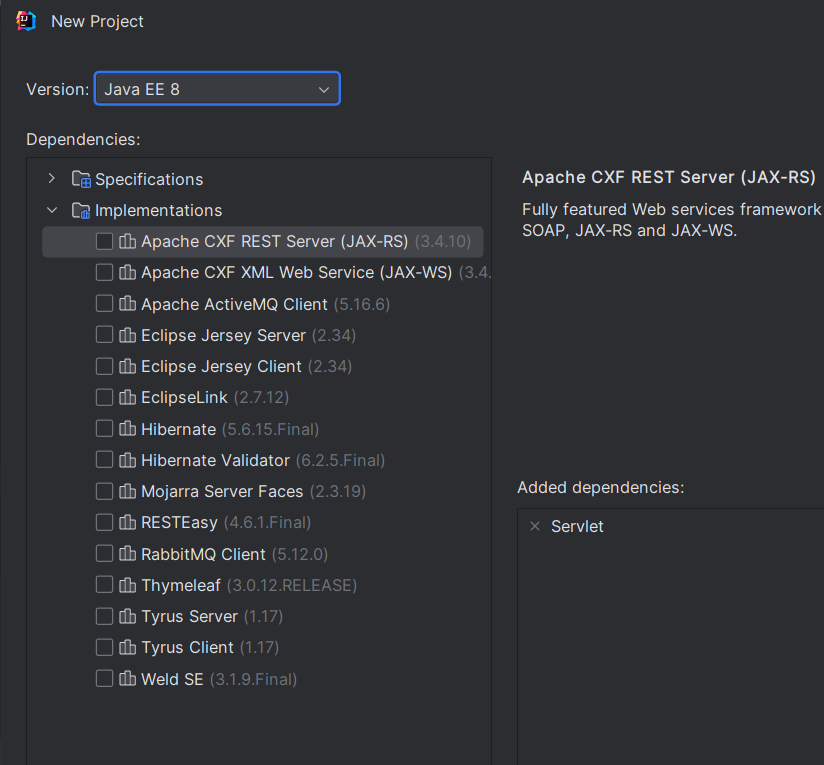Click the library icon beside EclipseLink
Viewport: 824px width, 765px height.
click(x=127, y=397)
